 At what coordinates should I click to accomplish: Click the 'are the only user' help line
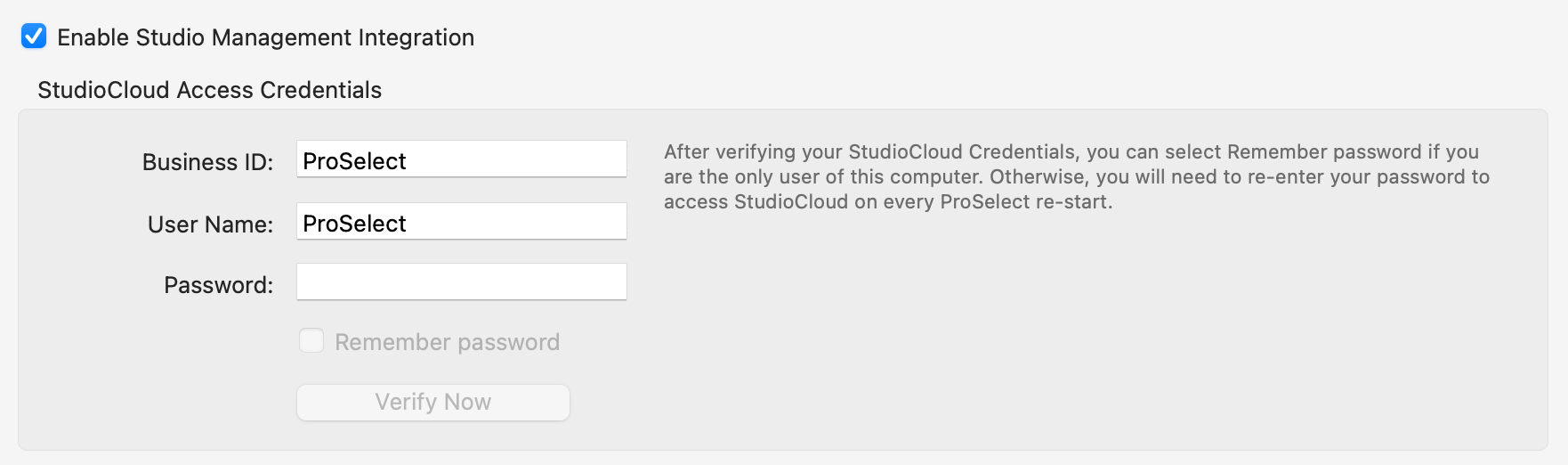tap(1076, 176)
